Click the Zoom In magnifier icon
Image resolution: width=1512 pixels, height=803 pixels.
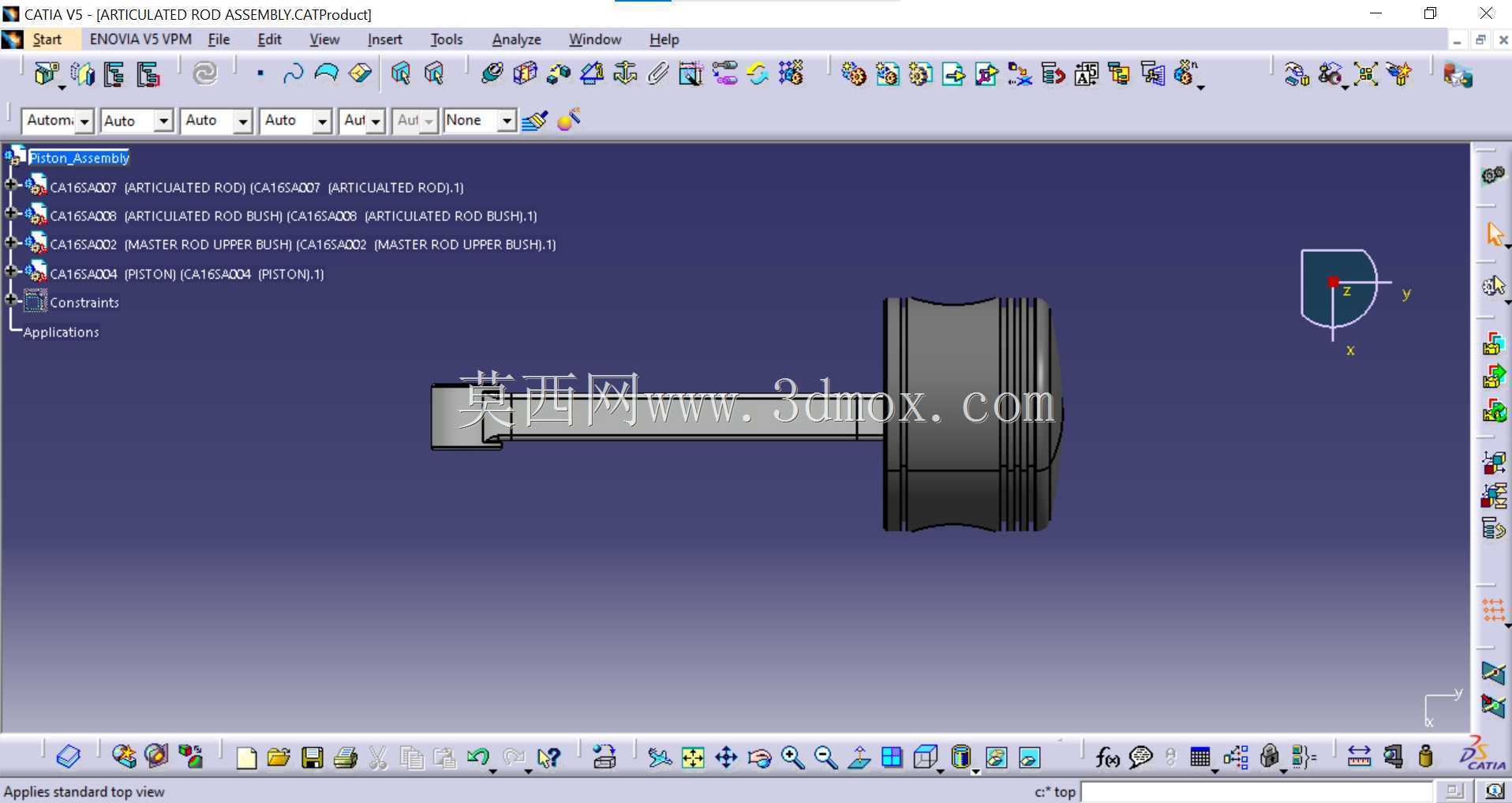(x=792, y=758)
